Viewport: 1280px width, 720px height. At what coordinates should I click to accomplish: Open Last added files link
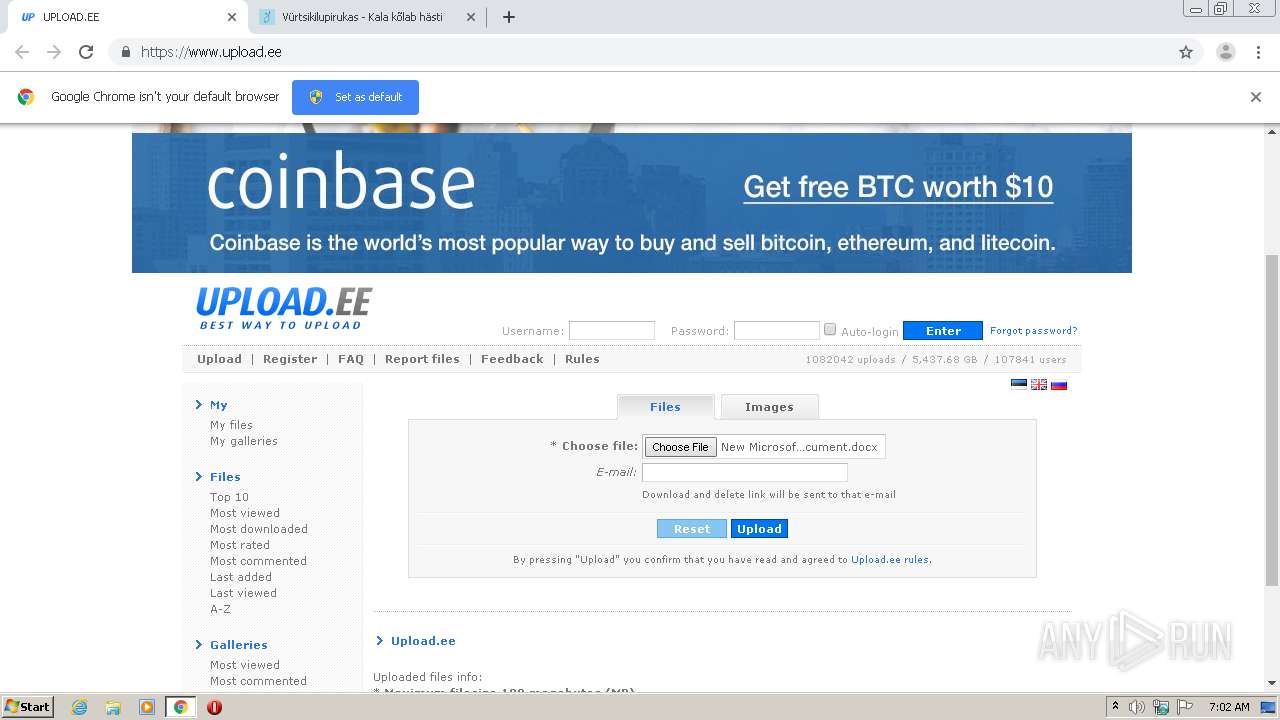pyautogui.click(x=241, y=577)
